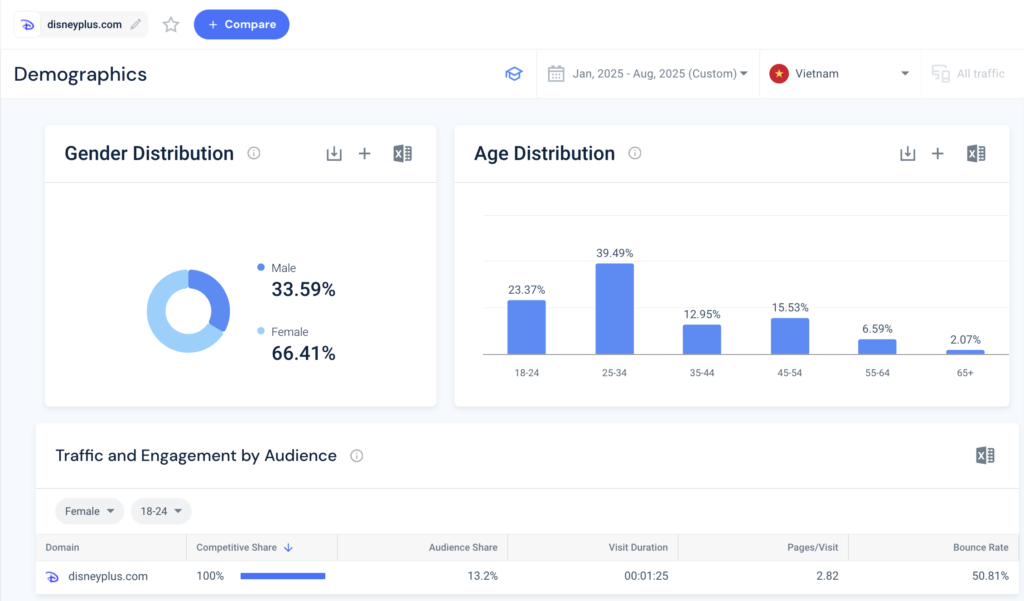Click the pencil edit icon beside disneyplus.com
Screen dimensions: 1024x601
136,24
